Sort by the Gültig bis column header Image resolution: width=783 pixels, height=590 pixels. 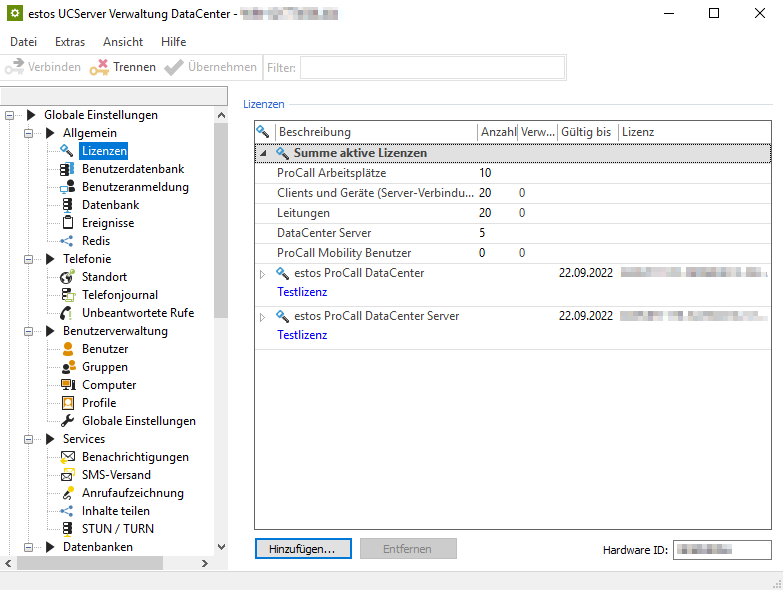586,132
